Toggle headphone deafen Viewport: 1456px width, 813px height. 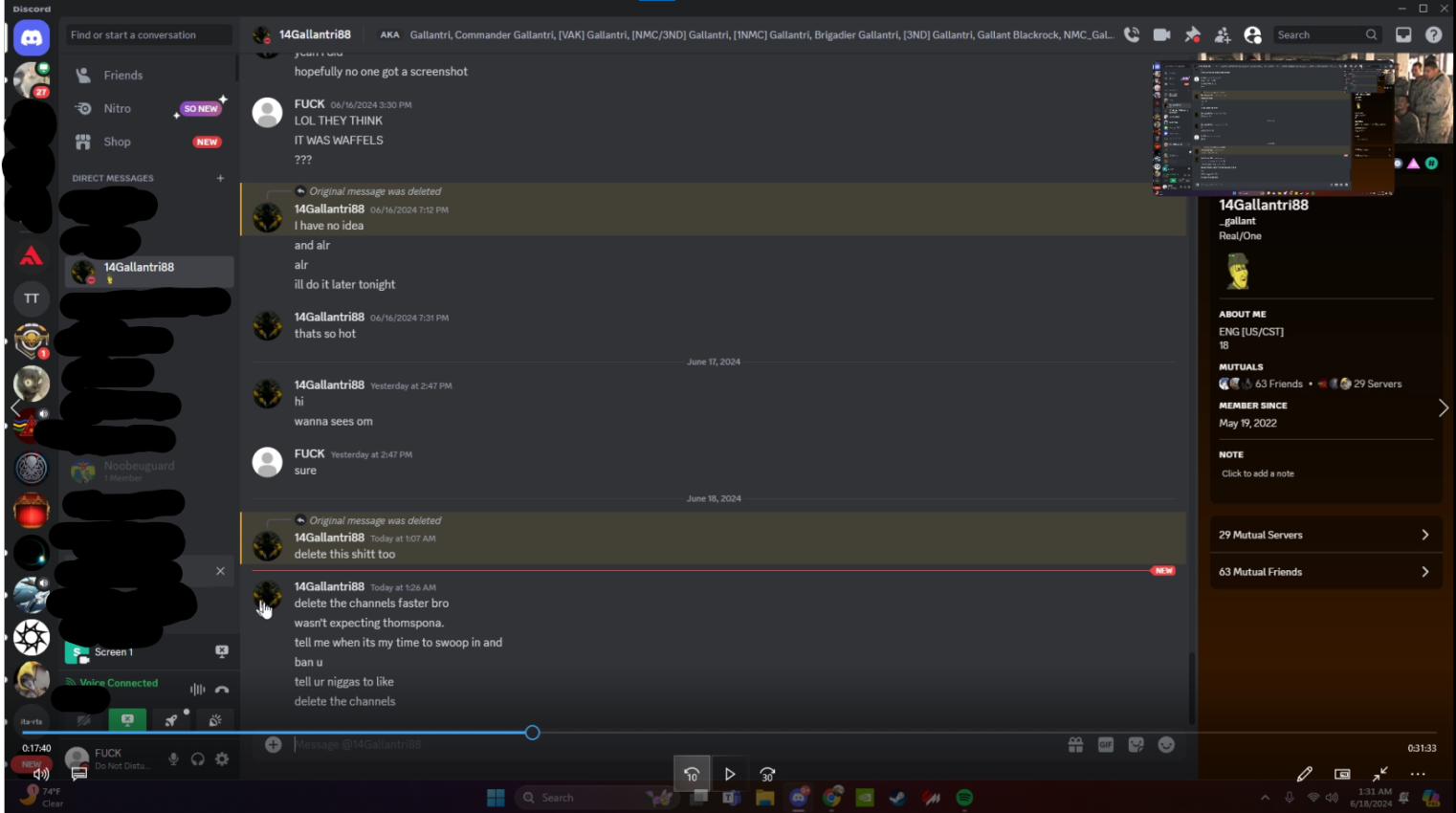pyautogui.click(x=198, y=759)
